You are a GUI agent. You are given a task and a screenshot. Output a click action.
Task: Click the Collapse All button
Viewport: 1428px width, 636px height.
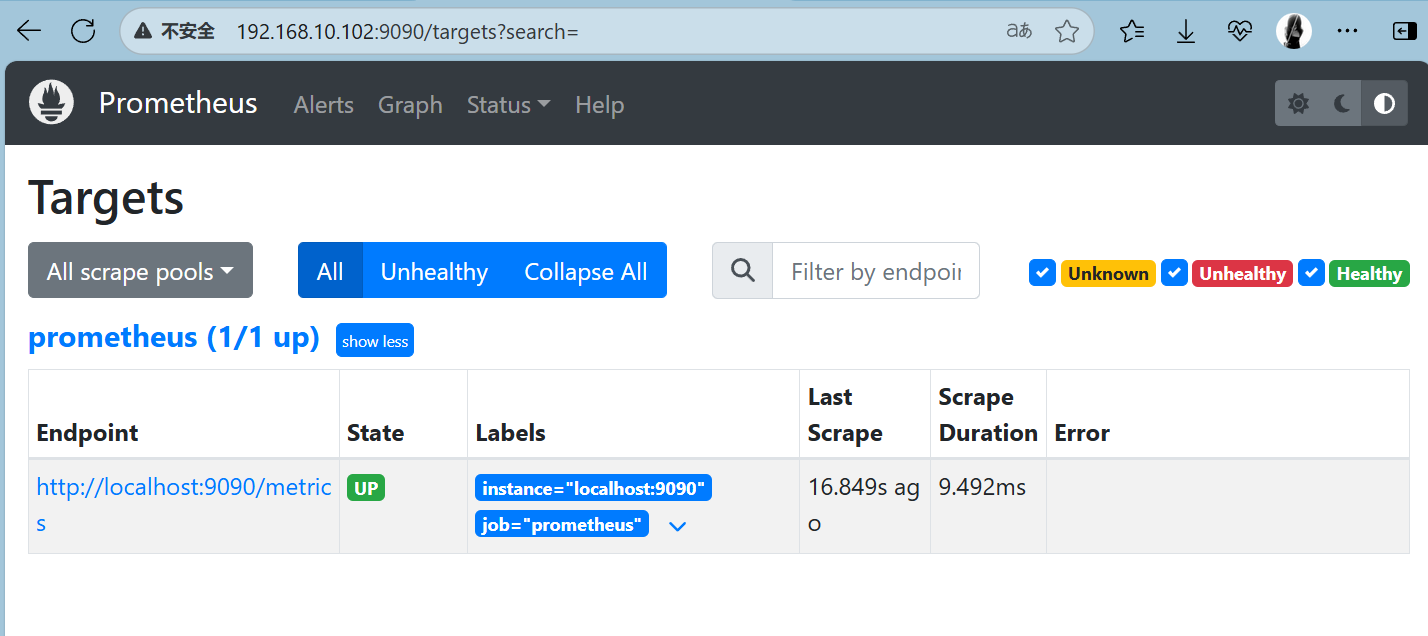click(586, 270)
